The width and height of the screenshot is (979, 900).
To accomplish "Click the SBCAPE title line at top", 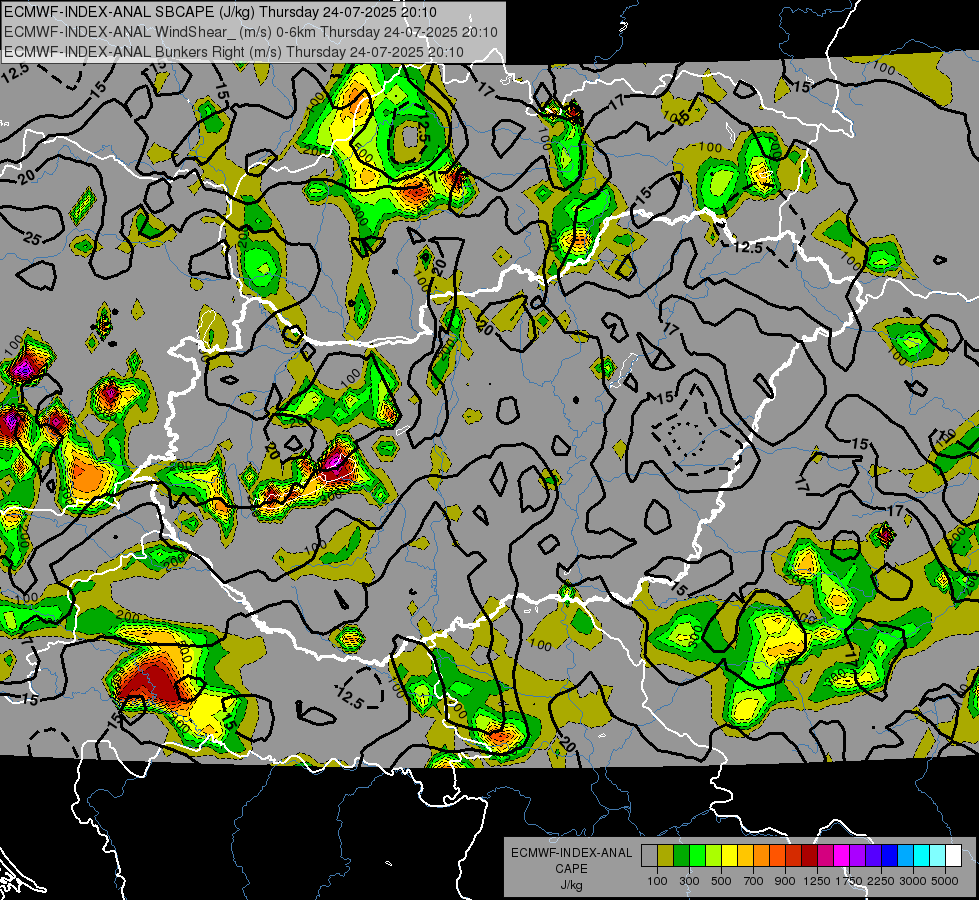I will [220, 12].
